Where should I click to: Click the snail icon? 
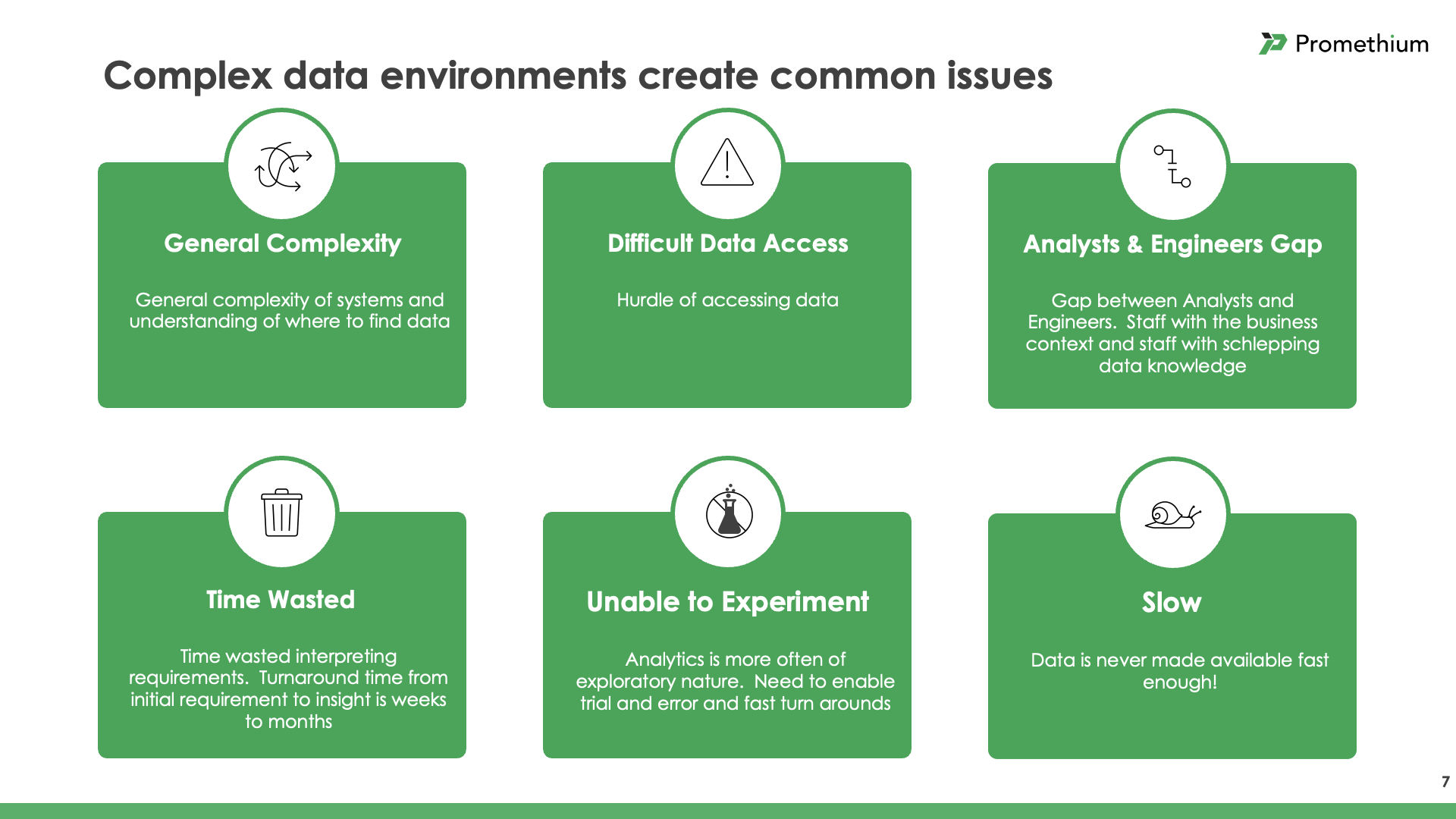[1172, 515]
